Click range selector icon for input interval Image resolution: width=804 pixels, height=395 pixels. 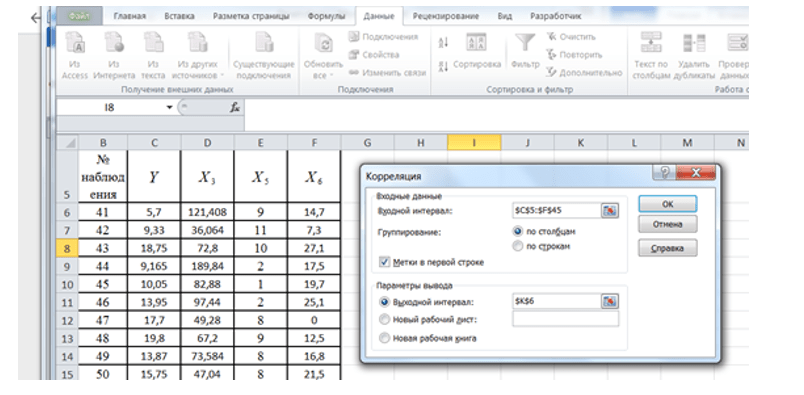(x=610, y=210)
